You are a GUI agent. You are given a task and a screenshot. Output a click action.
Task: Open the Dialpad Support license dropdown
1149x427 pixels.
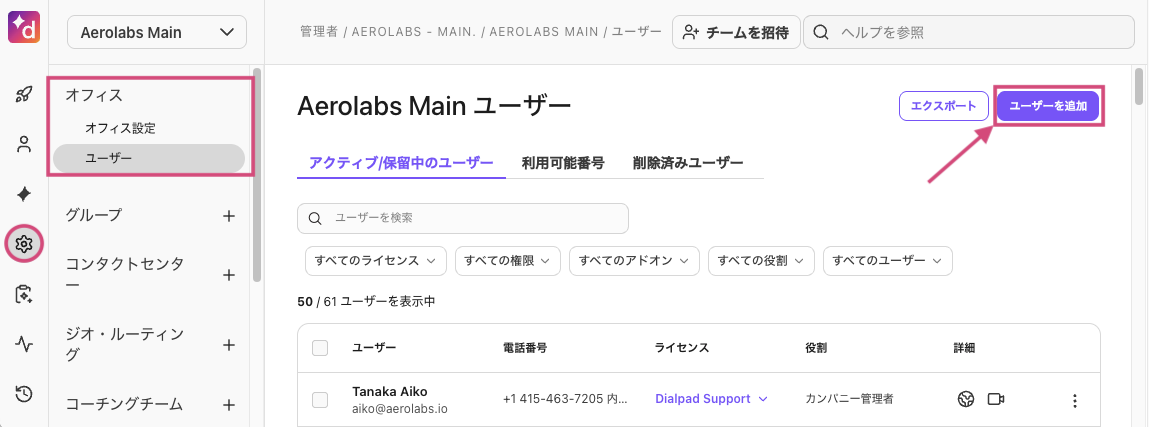point(711,399)
